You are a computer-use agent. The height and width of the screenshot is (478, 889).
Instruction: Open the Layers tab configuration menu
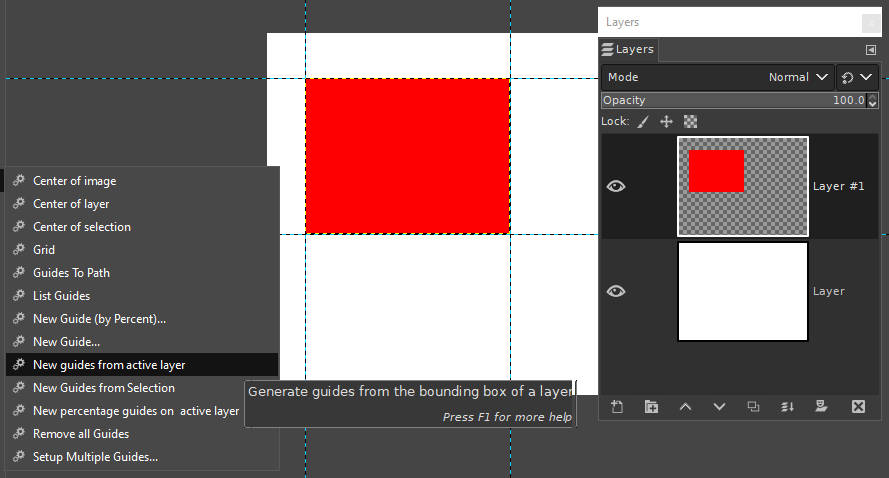click(871, 50)
